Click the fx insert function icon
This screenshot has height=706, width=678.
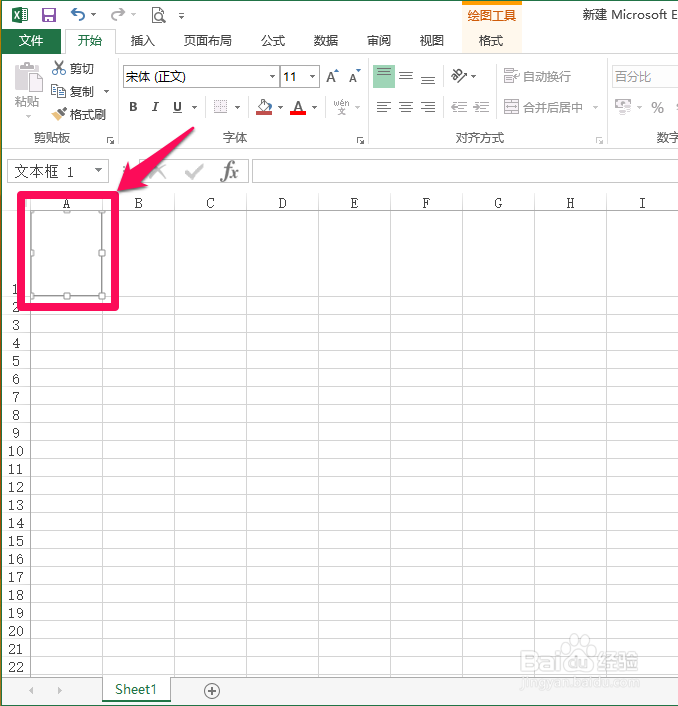[x=230, y=171]
